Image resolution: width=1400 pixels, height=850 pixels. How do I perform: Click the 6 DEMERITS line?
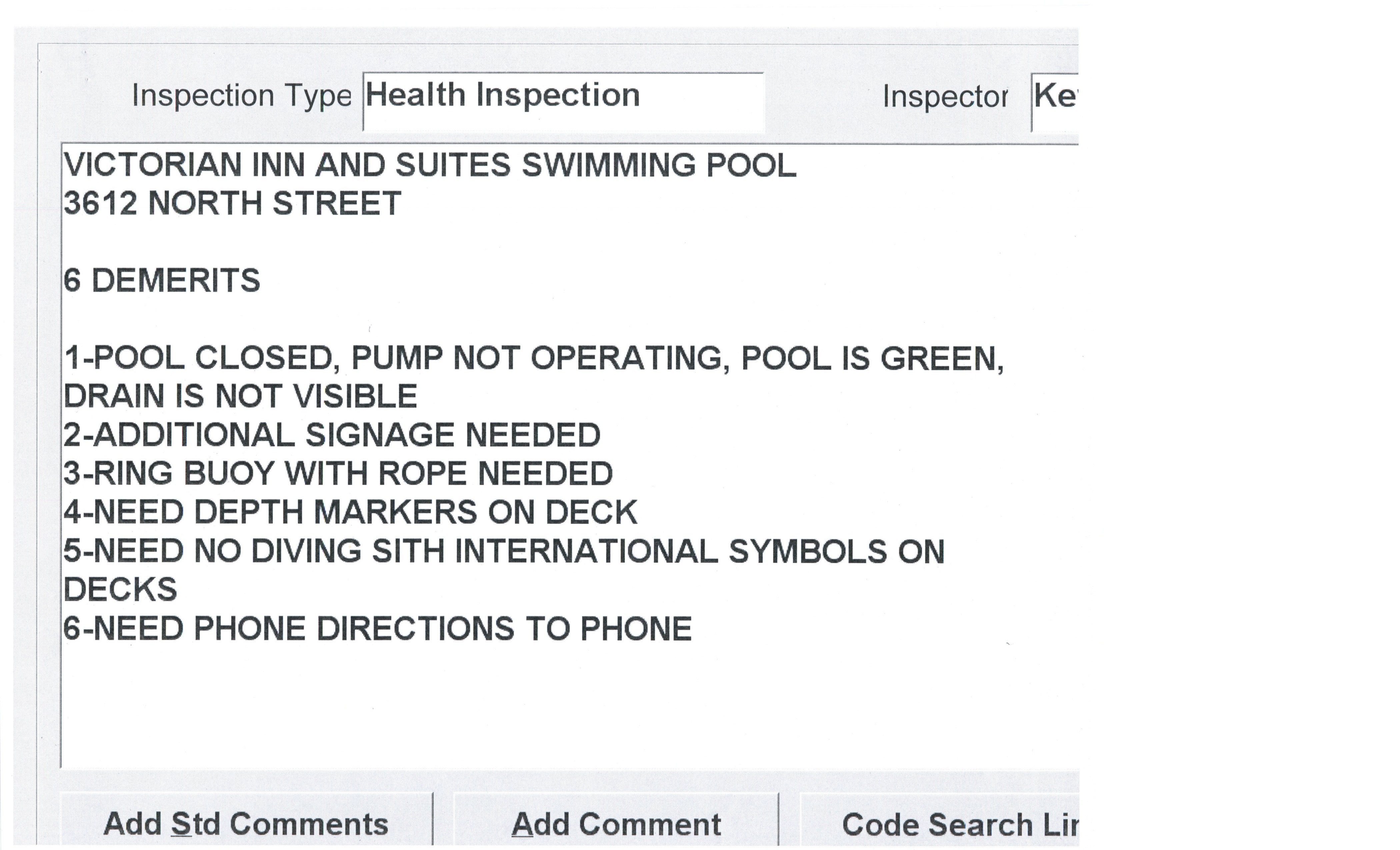(162, 281)
